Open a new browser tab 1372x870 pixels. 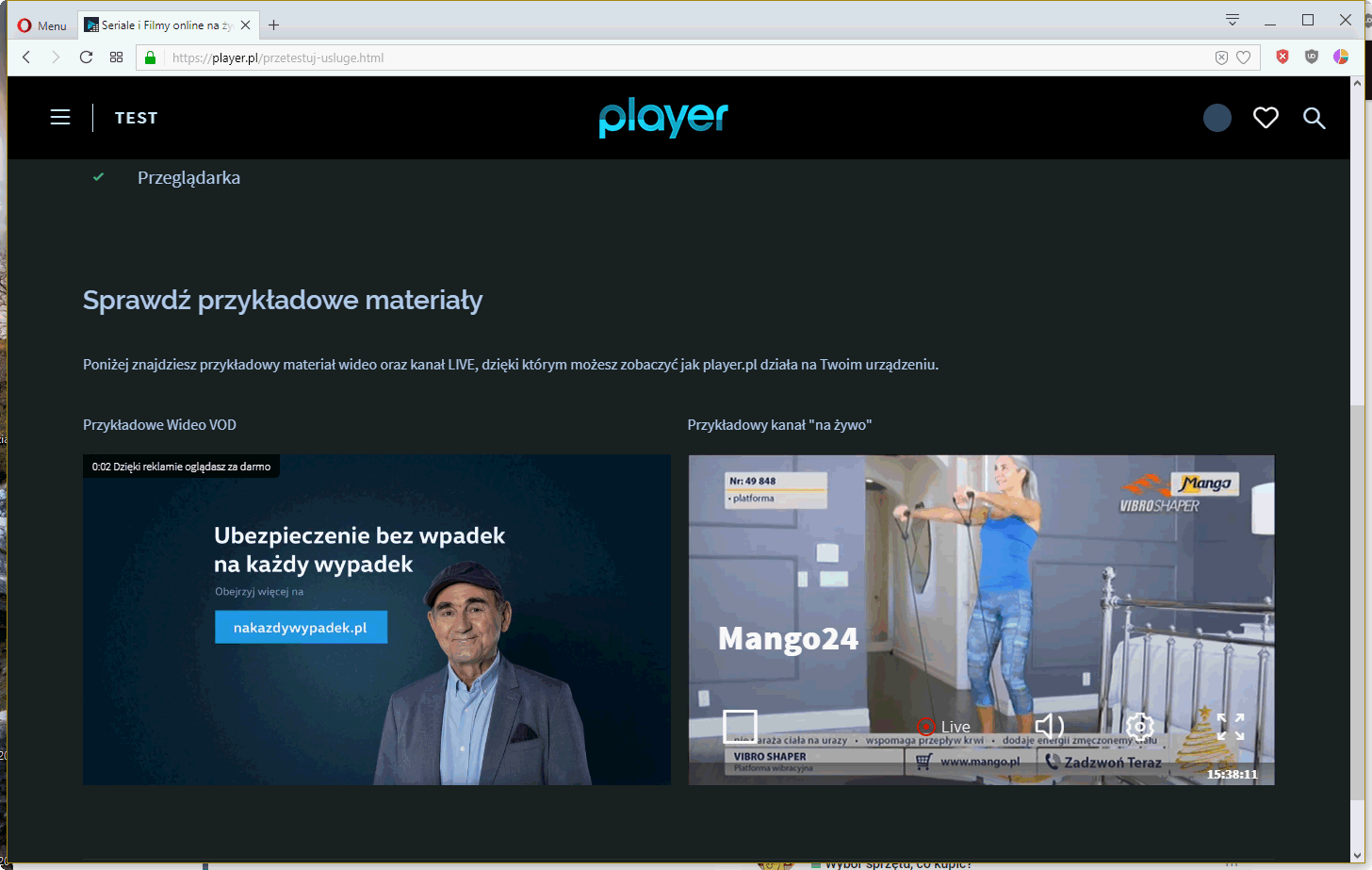(x=274, y=25)
